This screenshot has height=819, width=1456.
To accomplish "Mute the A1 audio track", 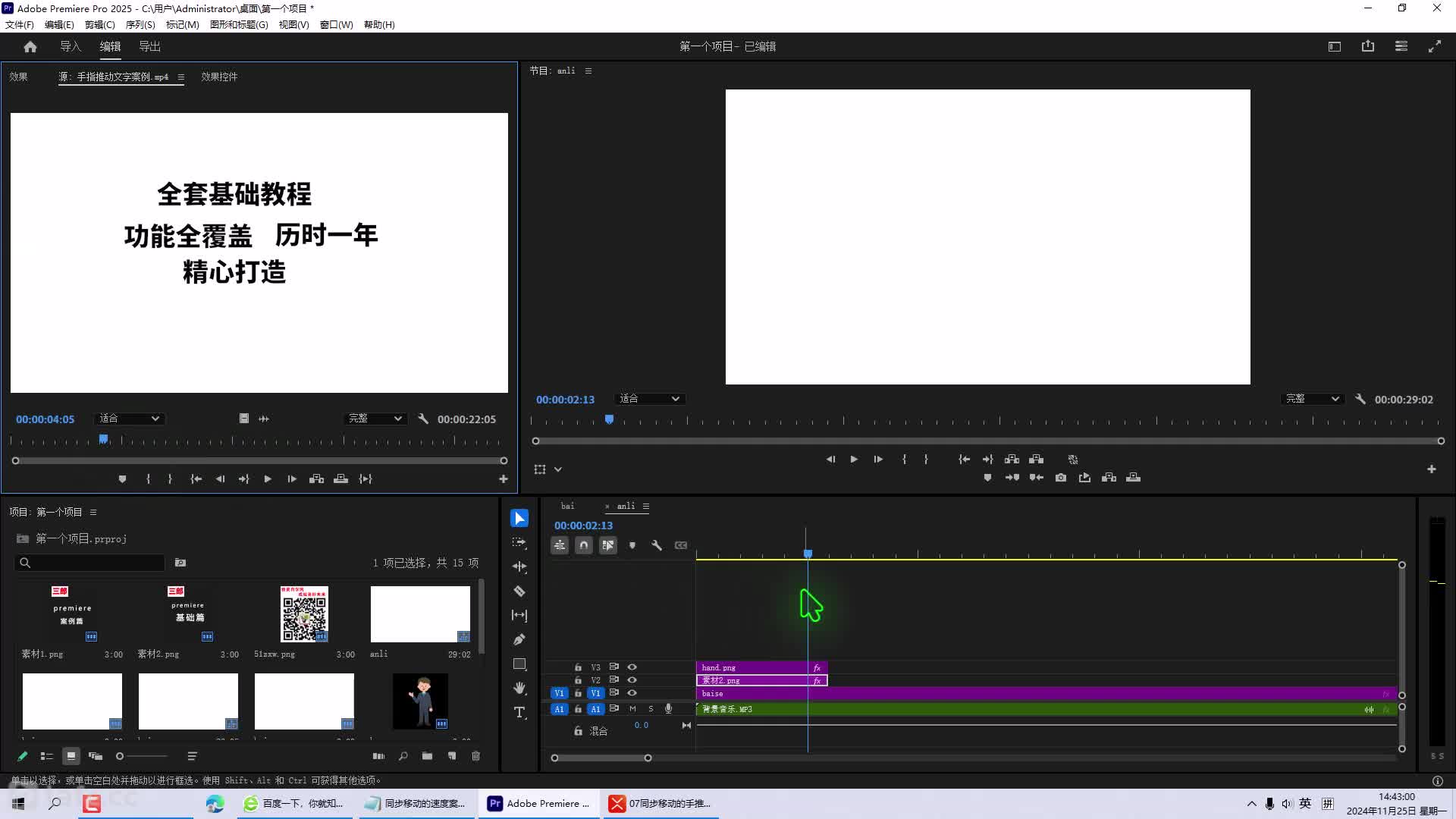I will coord(632,709).
